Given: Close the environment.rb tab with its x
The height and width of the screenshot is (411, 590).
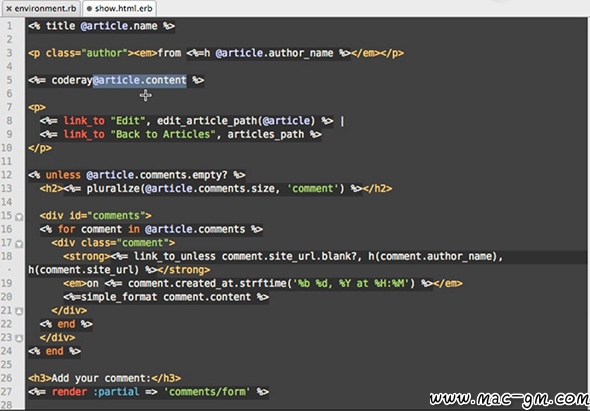Looking at the screenshot, I should pyautogui.click(x=9, y=8).
